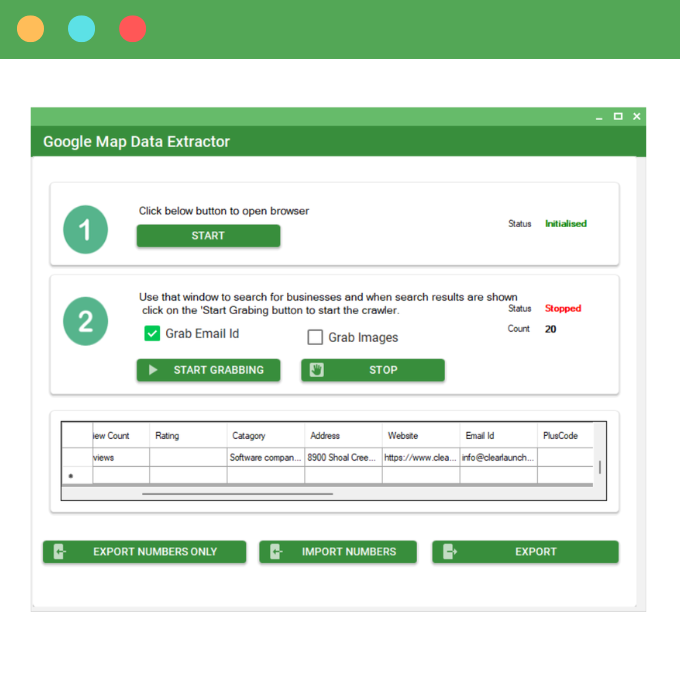Viewport: 680px width, 680px height.
Task: Click the hand icon on Stop button
Action: 317,370
